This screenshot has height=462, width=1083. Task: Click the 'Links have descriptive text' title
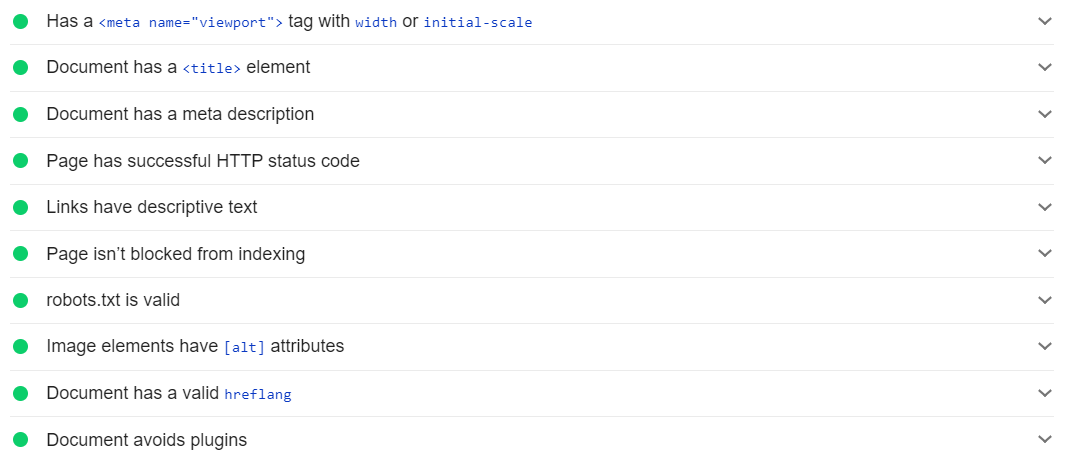(152, 207)
